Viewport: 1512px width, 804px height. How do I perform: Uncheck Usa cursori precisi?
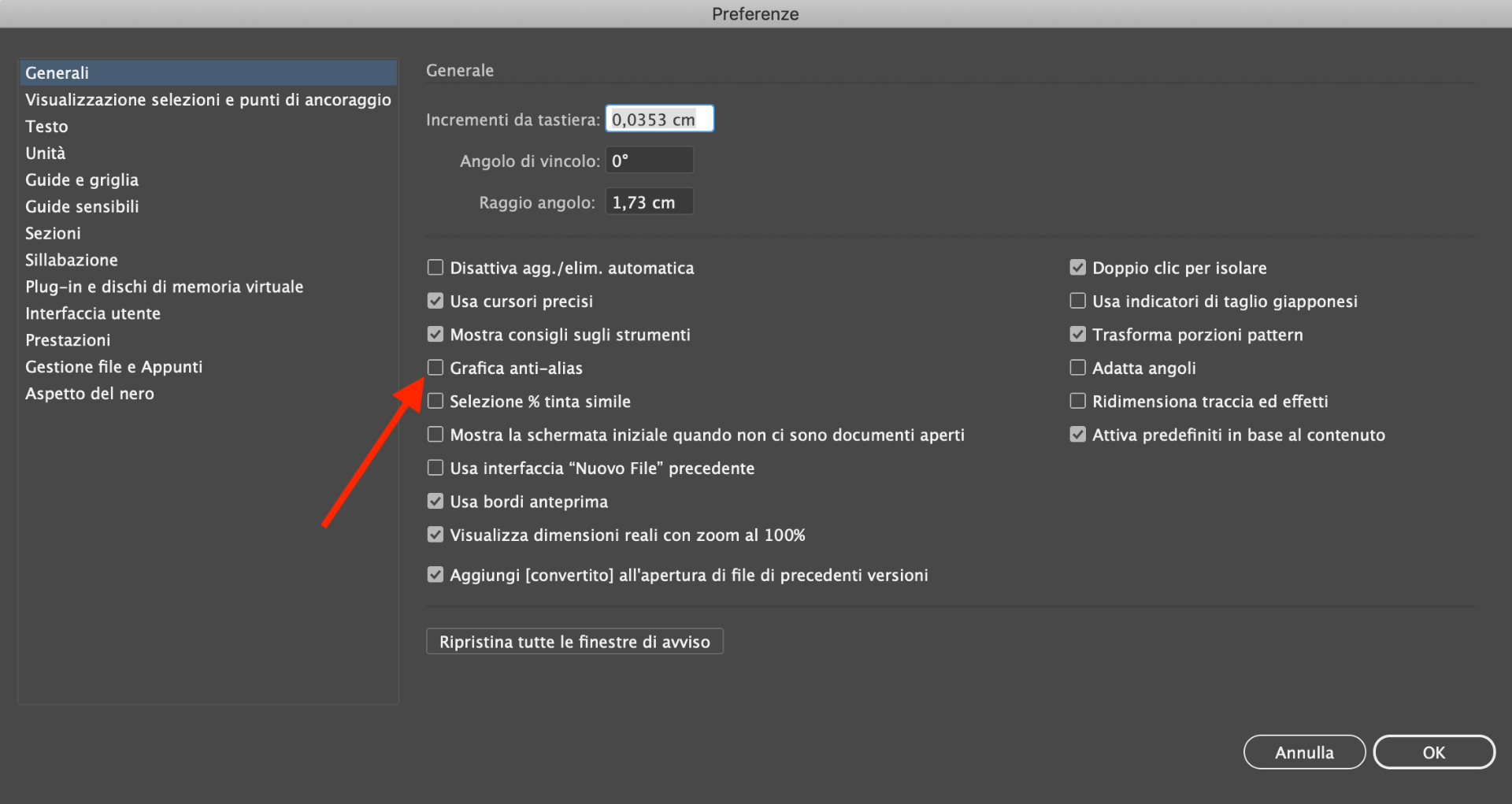(x=435, y=301)
